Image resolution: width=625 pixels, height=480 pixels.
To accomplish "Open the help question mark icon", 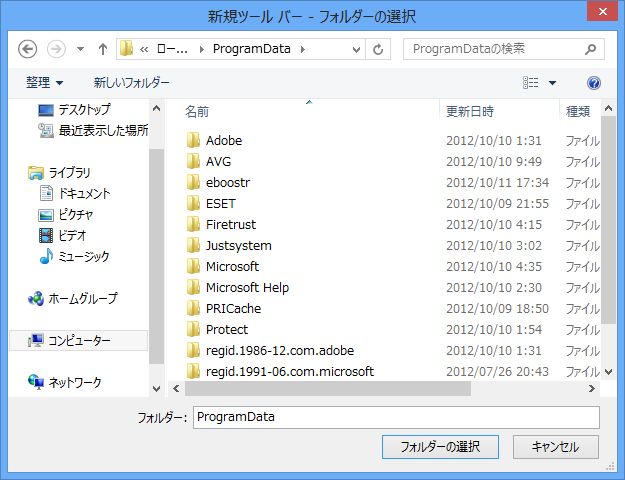I will pos(594,83).
